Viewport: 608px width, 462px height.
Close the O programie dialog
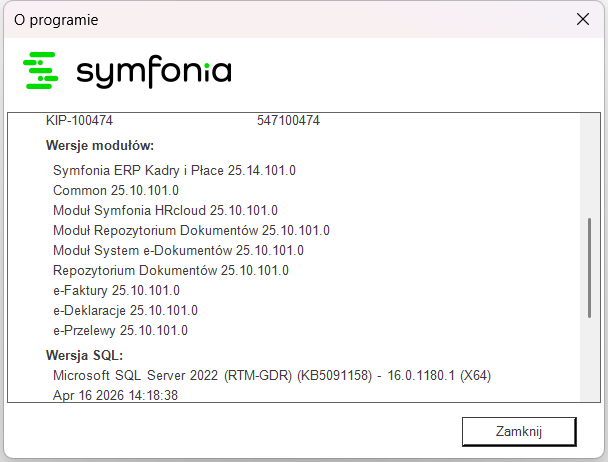(582, 19)
